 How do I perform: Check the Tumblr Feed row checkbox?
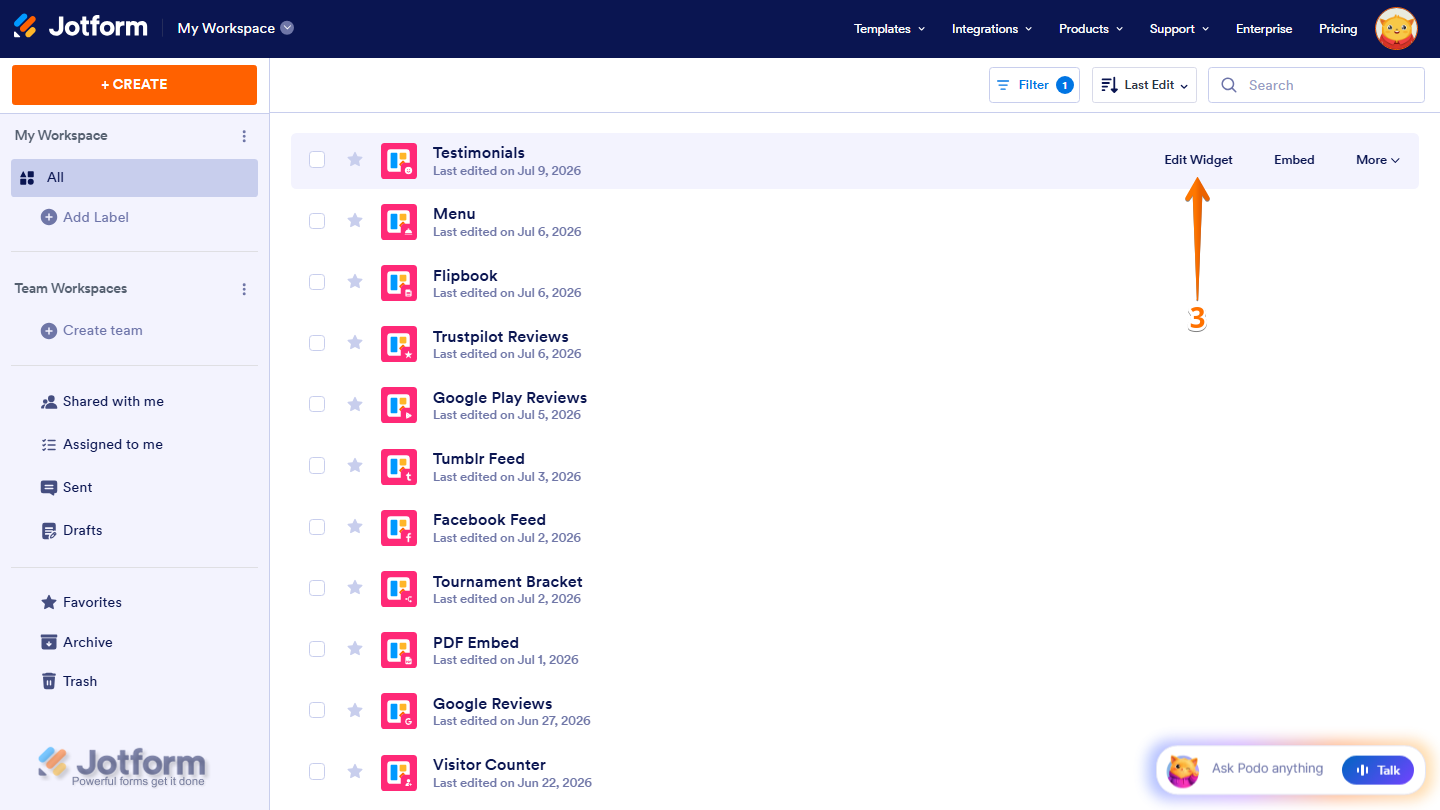click(x=317, y=465)
